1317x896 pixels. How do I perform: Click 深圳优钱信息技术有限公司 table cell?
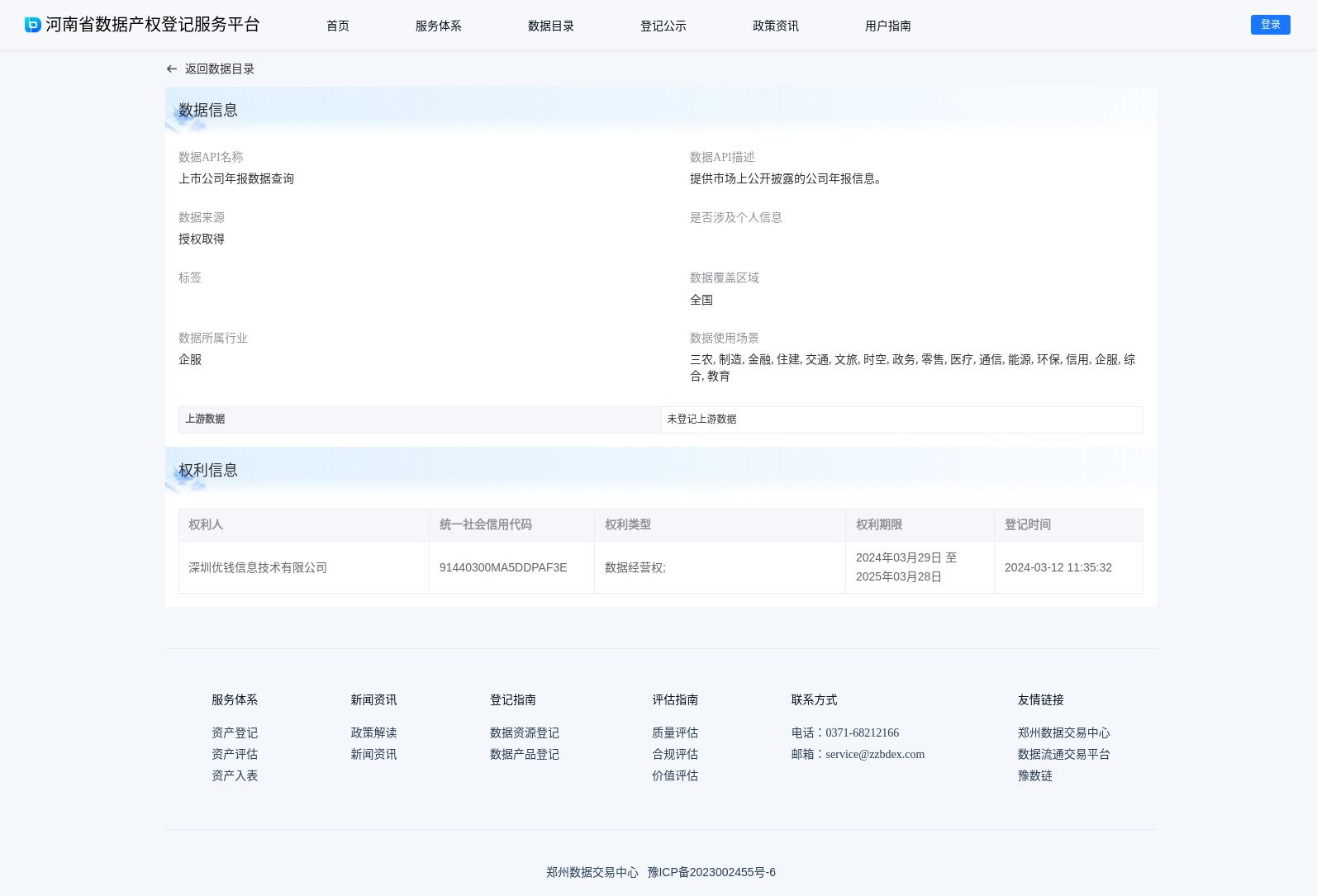click(x=304, y=567)
